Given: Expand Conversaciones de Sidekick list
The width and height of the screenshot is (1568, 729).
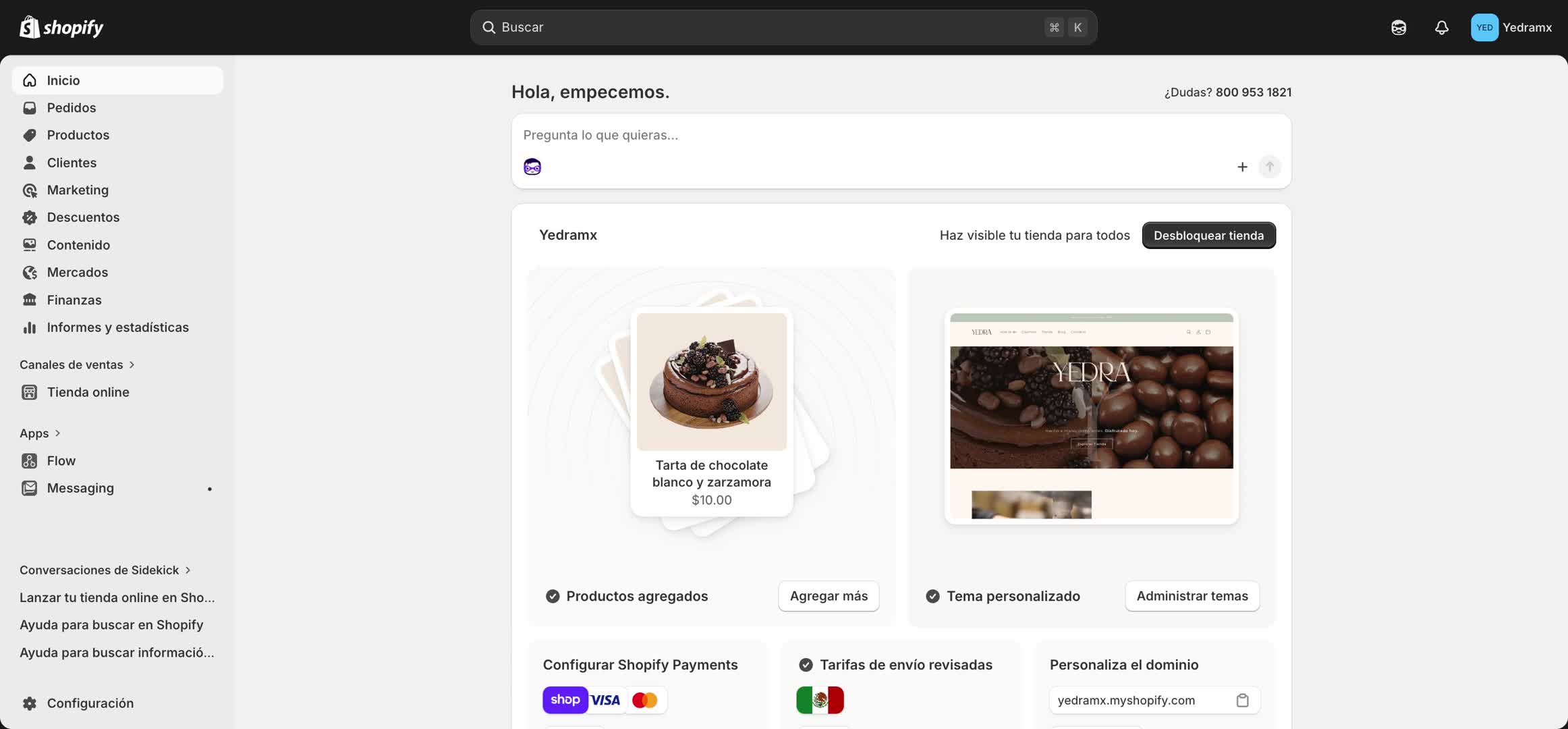Looking at the screenshot, I should point(105,570).
